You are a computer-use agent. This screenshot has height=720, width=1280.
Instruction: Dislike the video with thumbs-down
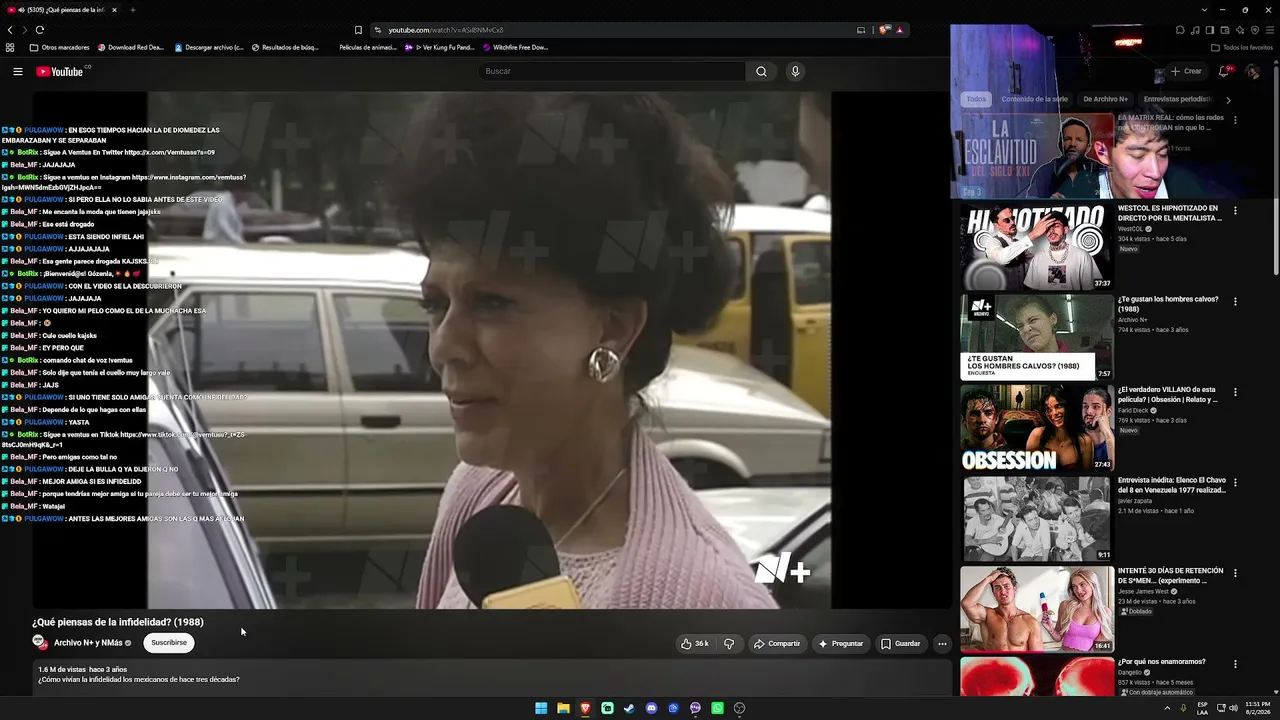click(x=728, y=644)
